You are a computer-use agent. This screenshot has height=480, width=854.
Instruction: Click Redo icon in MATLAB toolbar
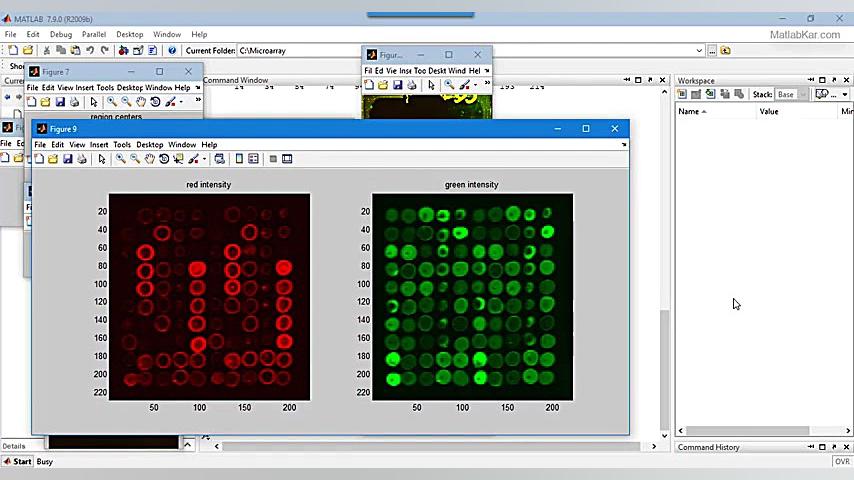click(105, 50)
